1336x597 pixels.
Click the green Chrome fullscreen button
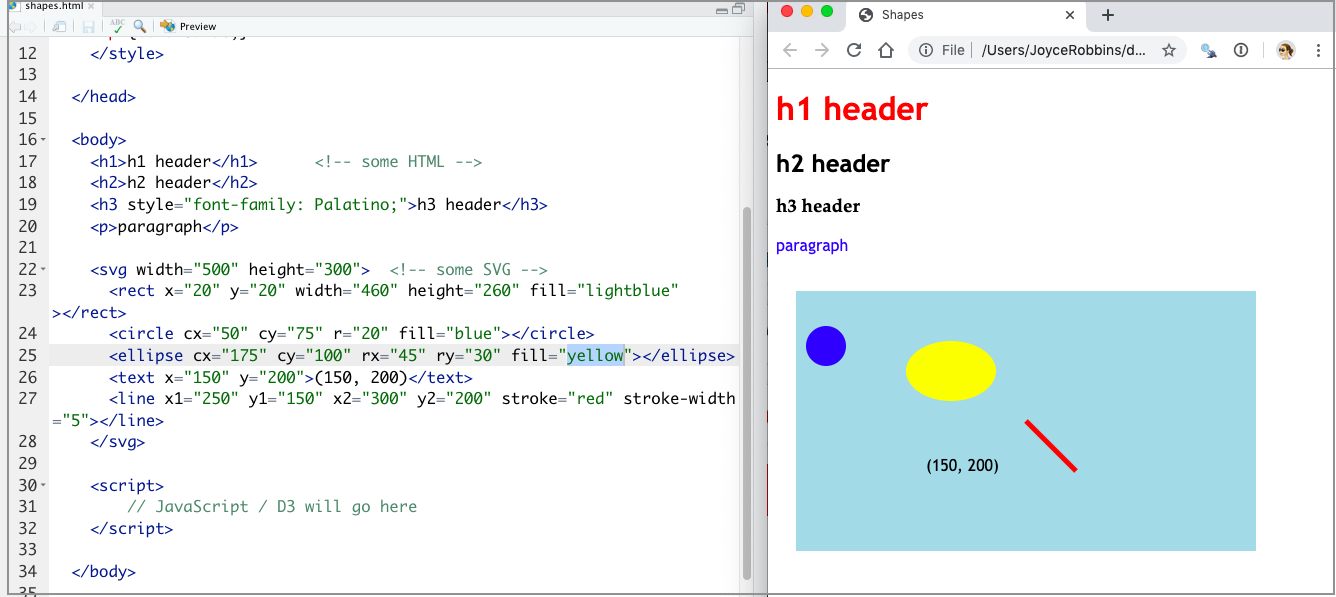[827, 11]
